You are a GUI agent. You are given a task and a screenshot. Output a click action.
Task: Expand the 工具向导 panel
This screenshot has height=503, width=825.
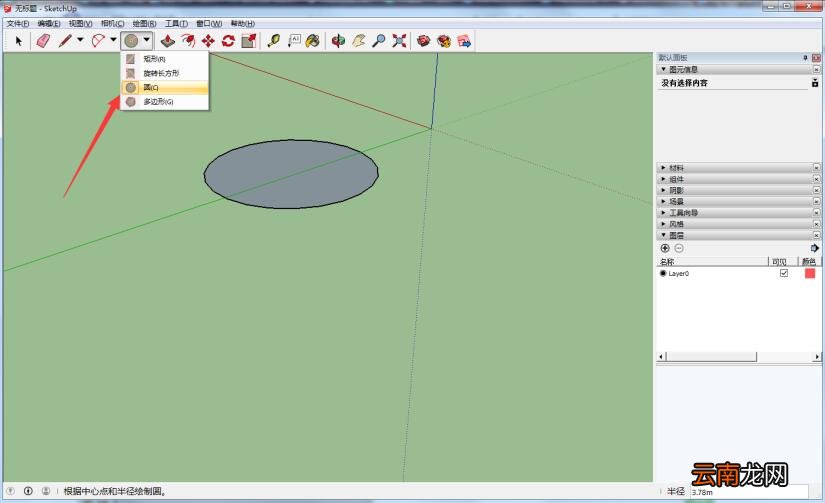(x=739, y=213)
